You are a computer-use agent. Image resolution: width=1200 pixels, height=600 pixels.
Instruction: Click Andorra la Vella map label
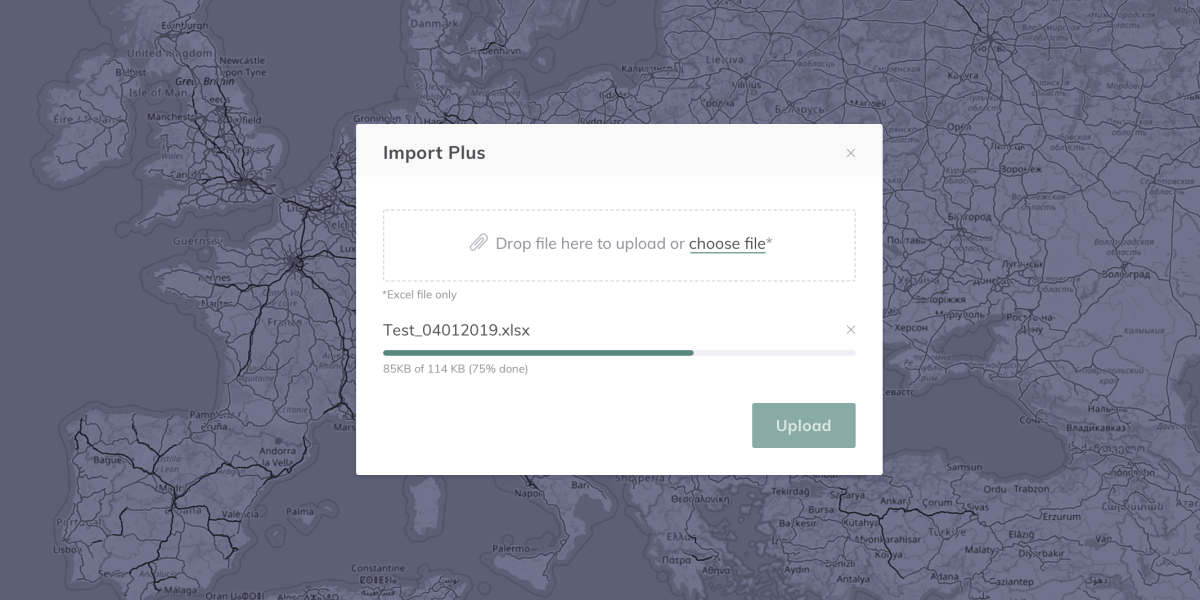[x=276, y=457]
